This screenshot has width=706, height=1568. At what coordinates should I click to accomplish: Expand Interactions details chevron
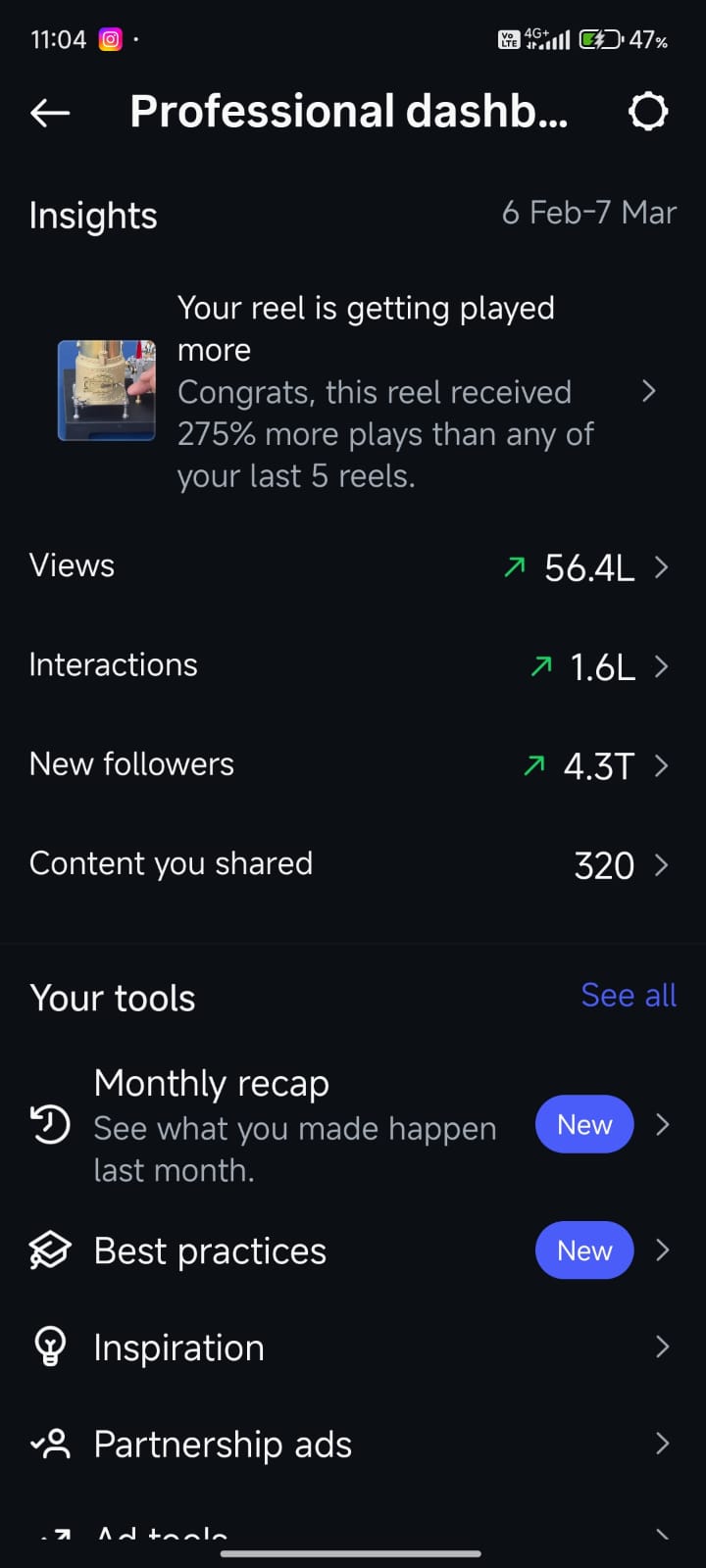point(662,666)
